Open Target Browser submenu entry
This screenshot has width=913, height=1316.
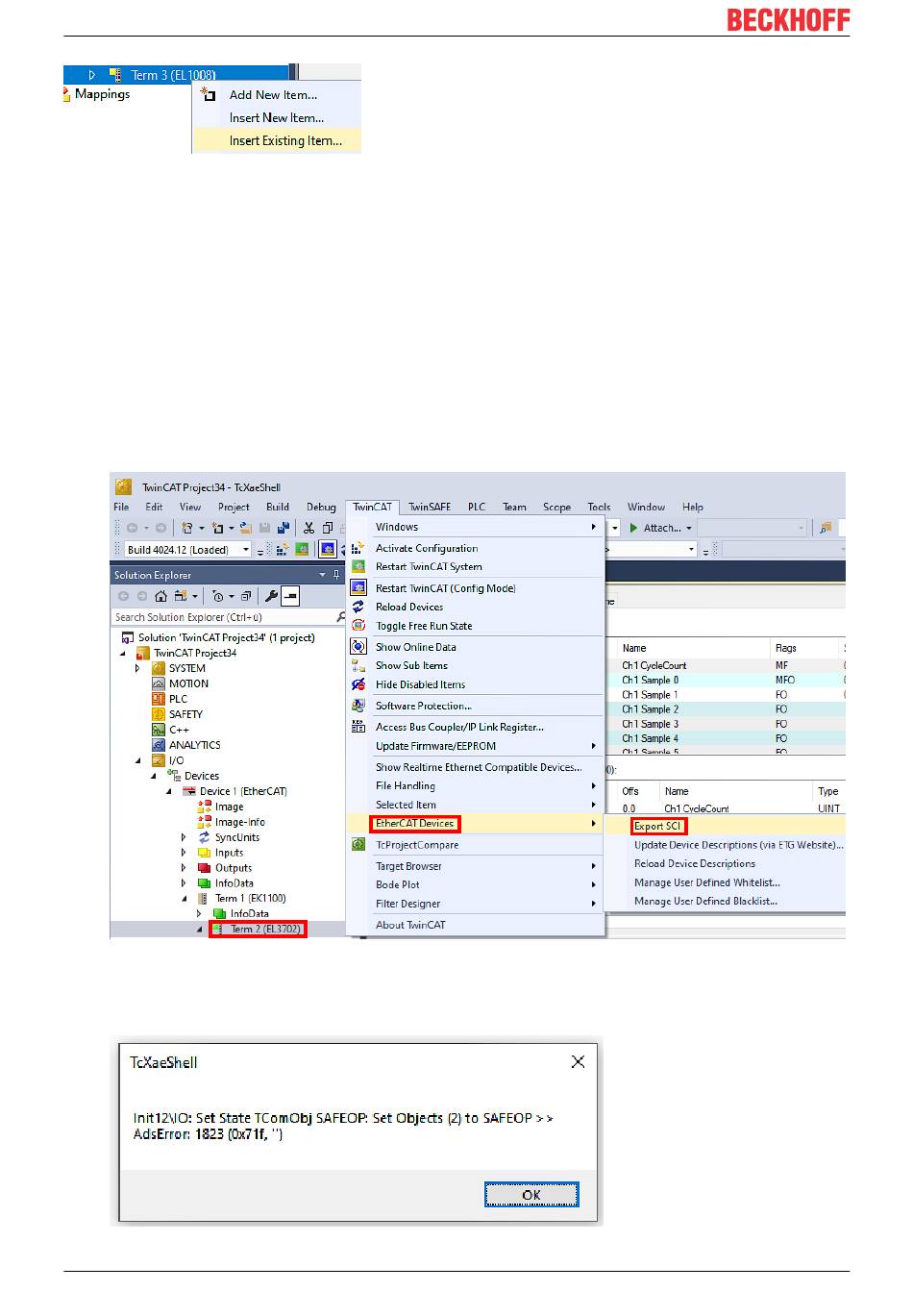[475, 866]
